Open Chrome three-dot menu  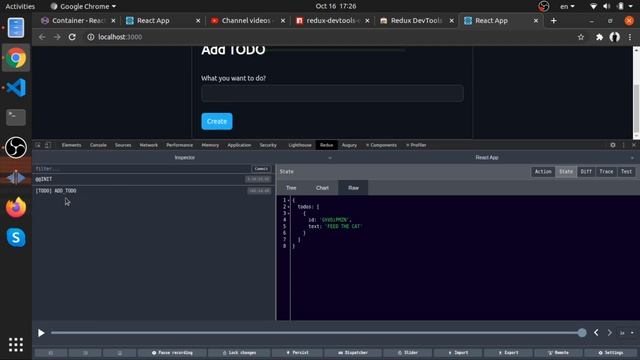[x=630, y=37]
